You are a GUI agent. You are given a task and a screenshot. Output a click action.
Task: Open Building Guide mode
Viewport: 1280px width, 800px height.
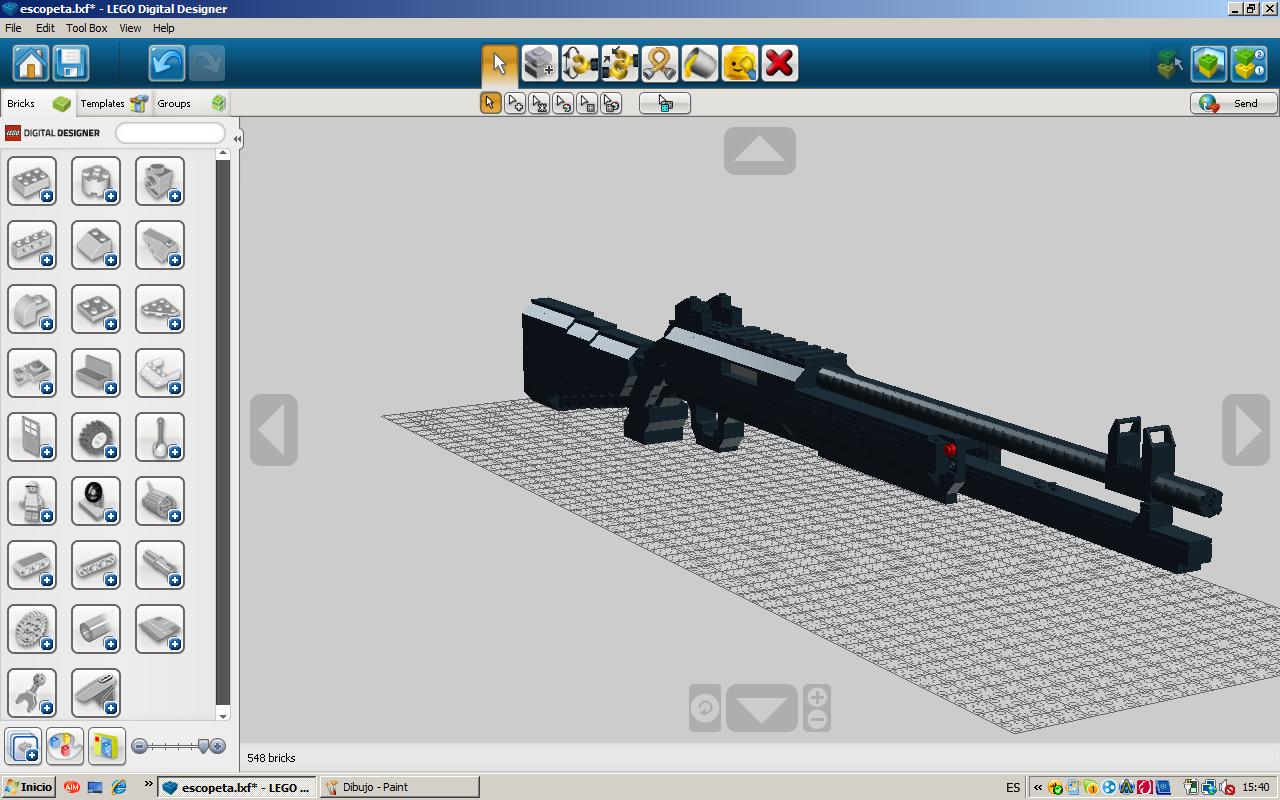1247,62
